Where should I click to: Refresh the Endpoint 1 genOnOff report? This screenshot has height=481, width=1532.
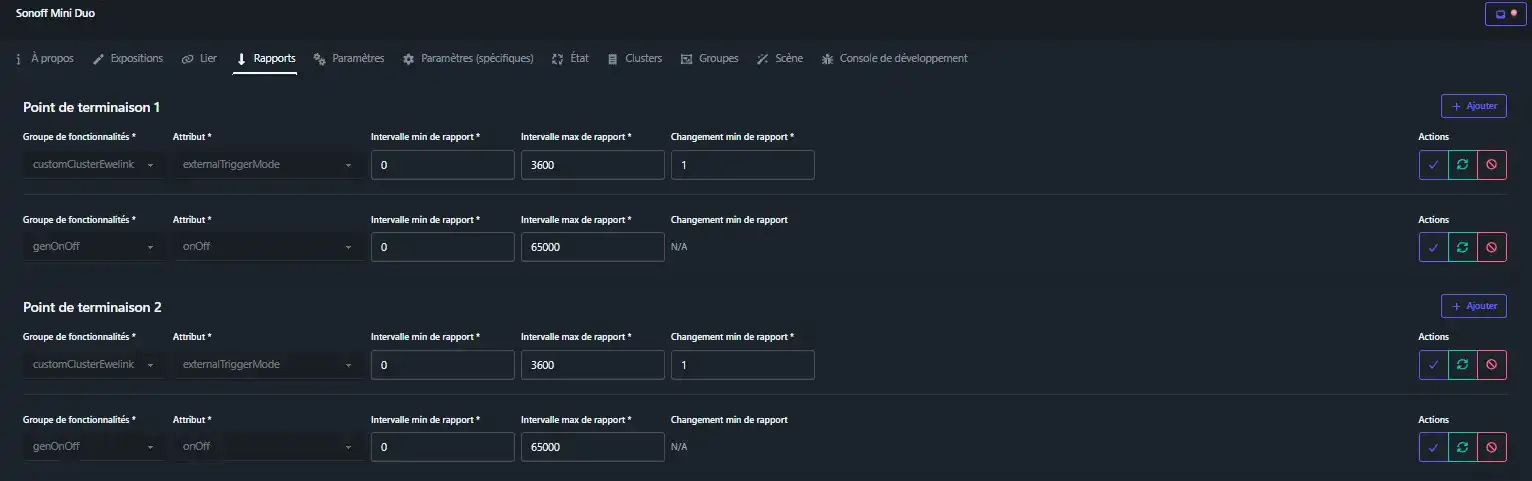coord(1462,247)
